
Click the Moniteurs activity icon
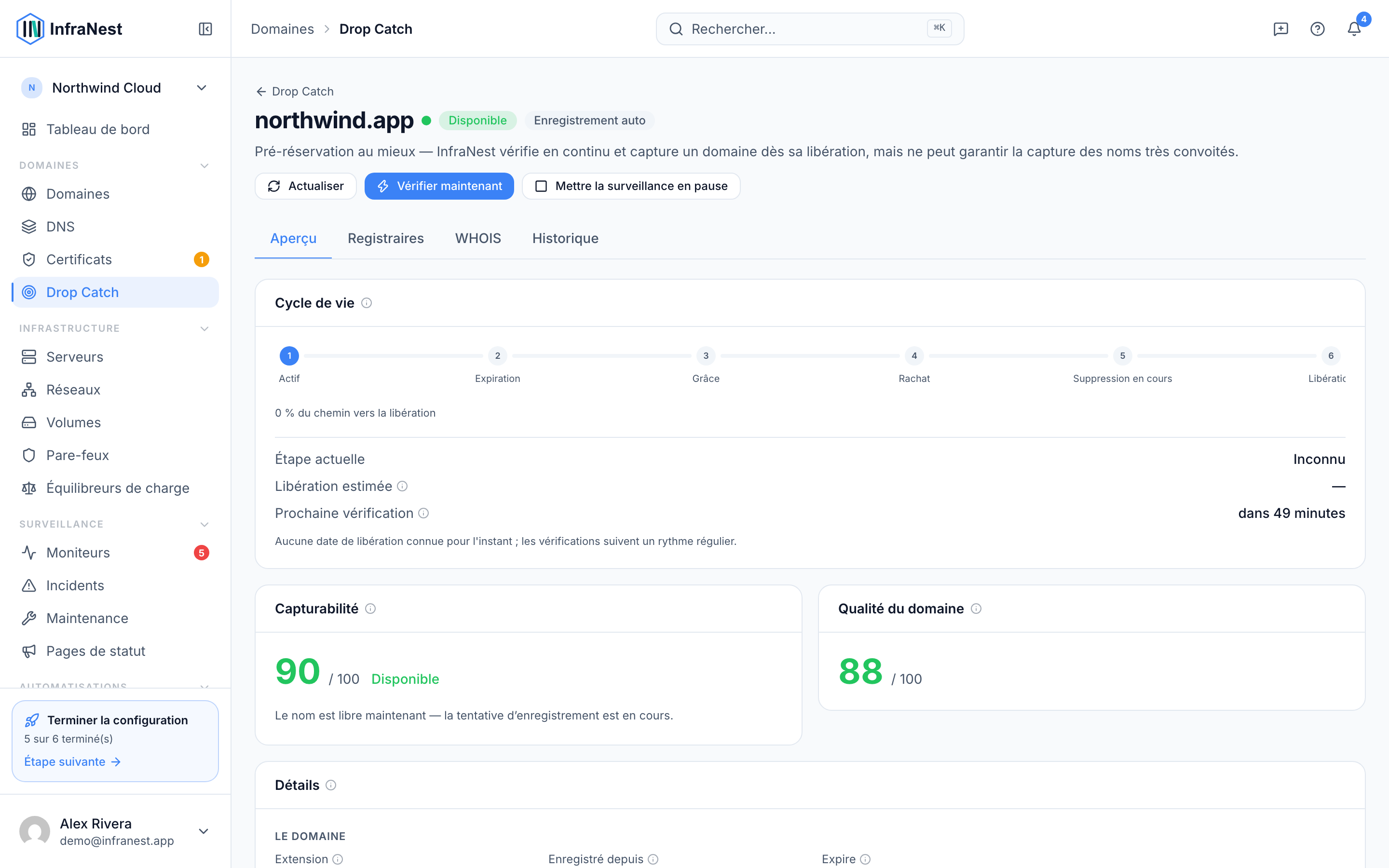click(x=29, y=553)
